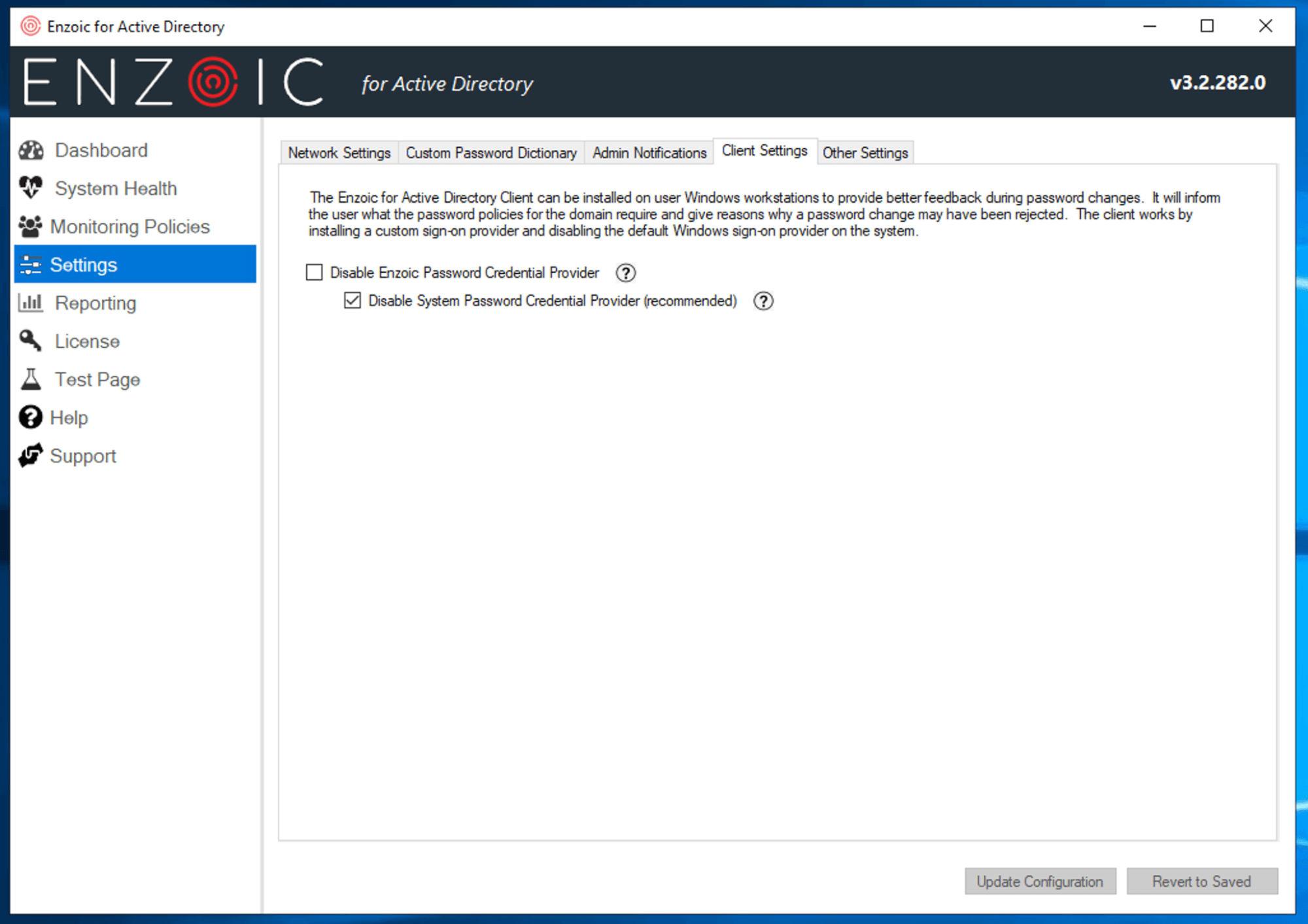
Task: Switch to the Network Settings tab
Action: 339,152
